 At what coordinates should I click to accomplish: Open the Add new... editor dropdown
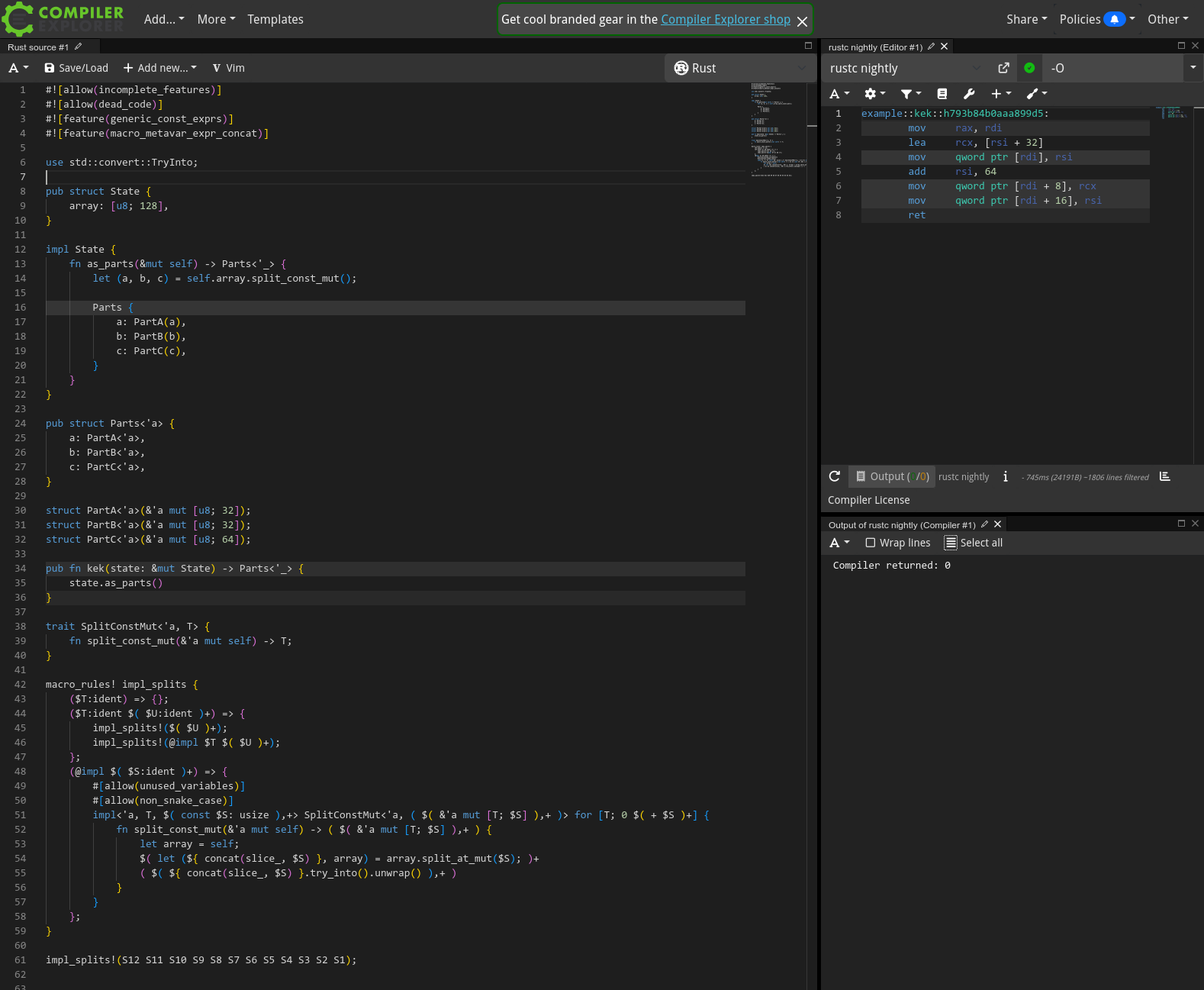pyautogui.click(x=159, y=68)
